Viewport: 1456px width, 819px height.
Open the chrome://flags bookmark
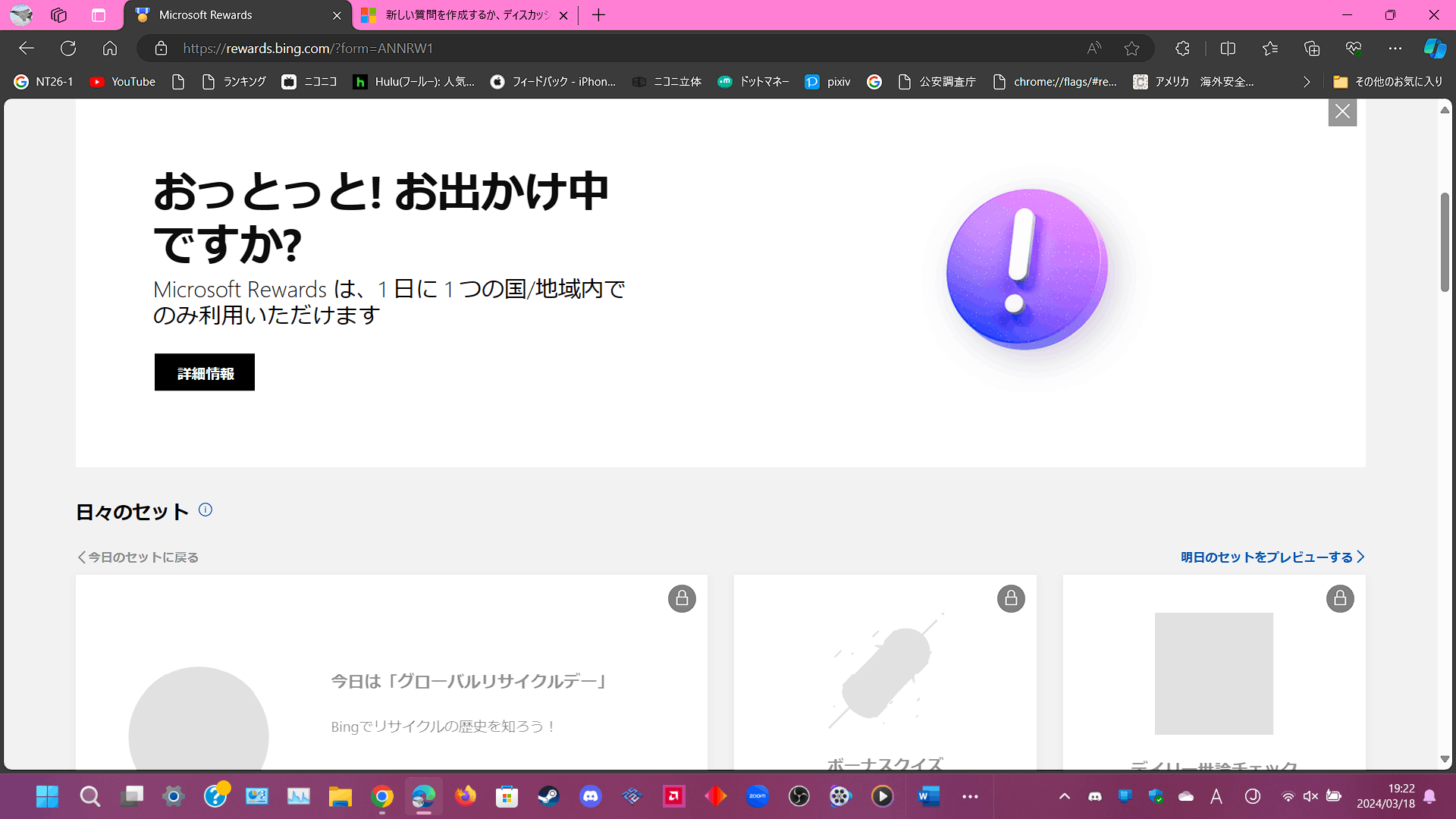click(1055, 82)
